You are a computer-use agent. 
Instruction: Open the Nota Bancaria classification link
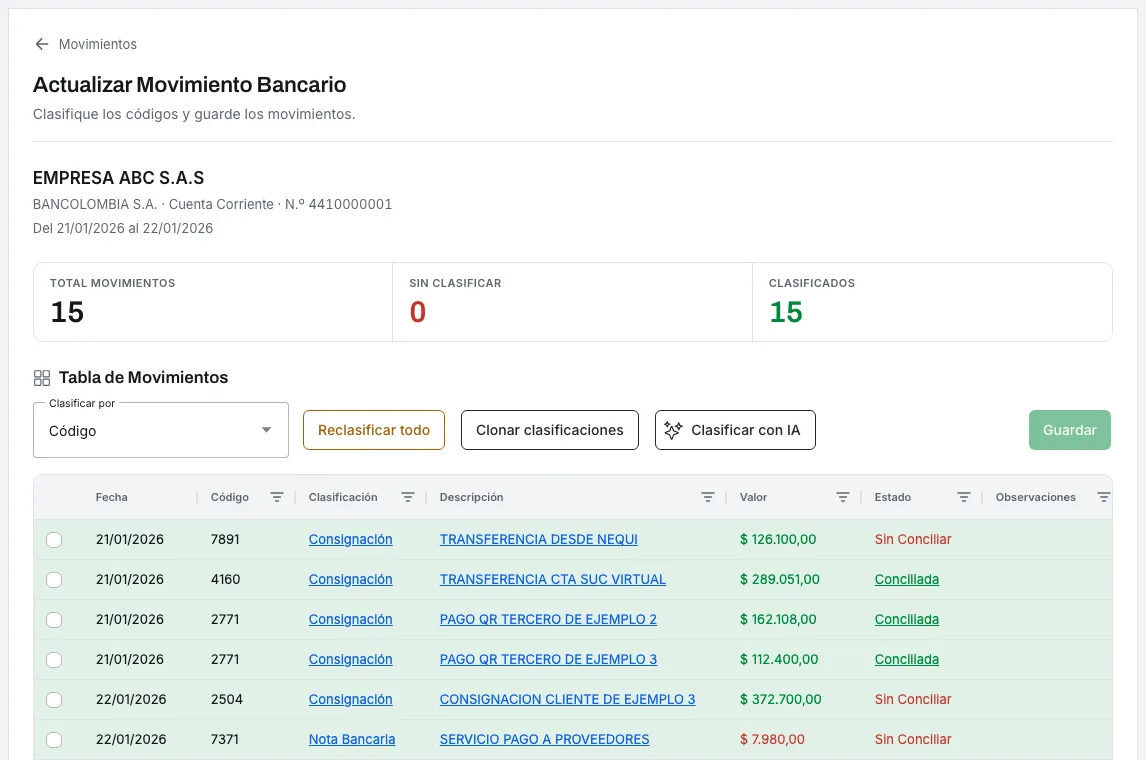(x=352, y=740)
